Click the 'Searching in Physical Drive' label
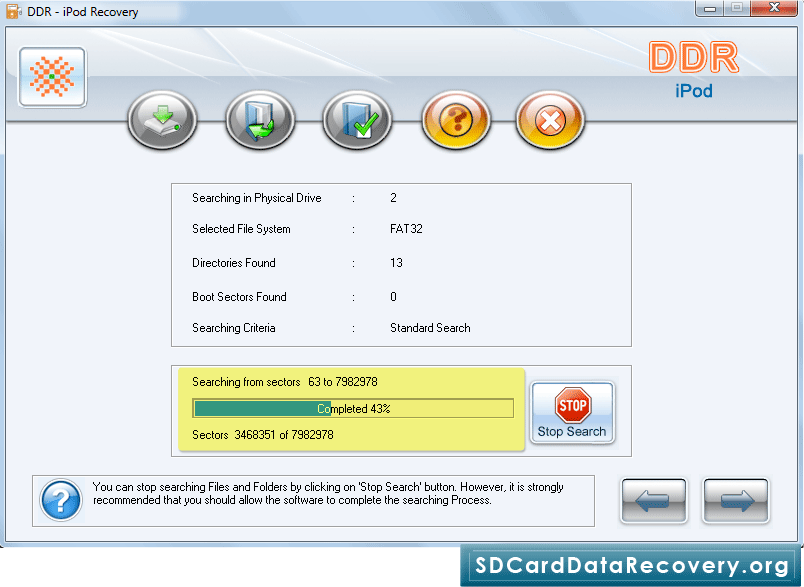 click(257, 198)
